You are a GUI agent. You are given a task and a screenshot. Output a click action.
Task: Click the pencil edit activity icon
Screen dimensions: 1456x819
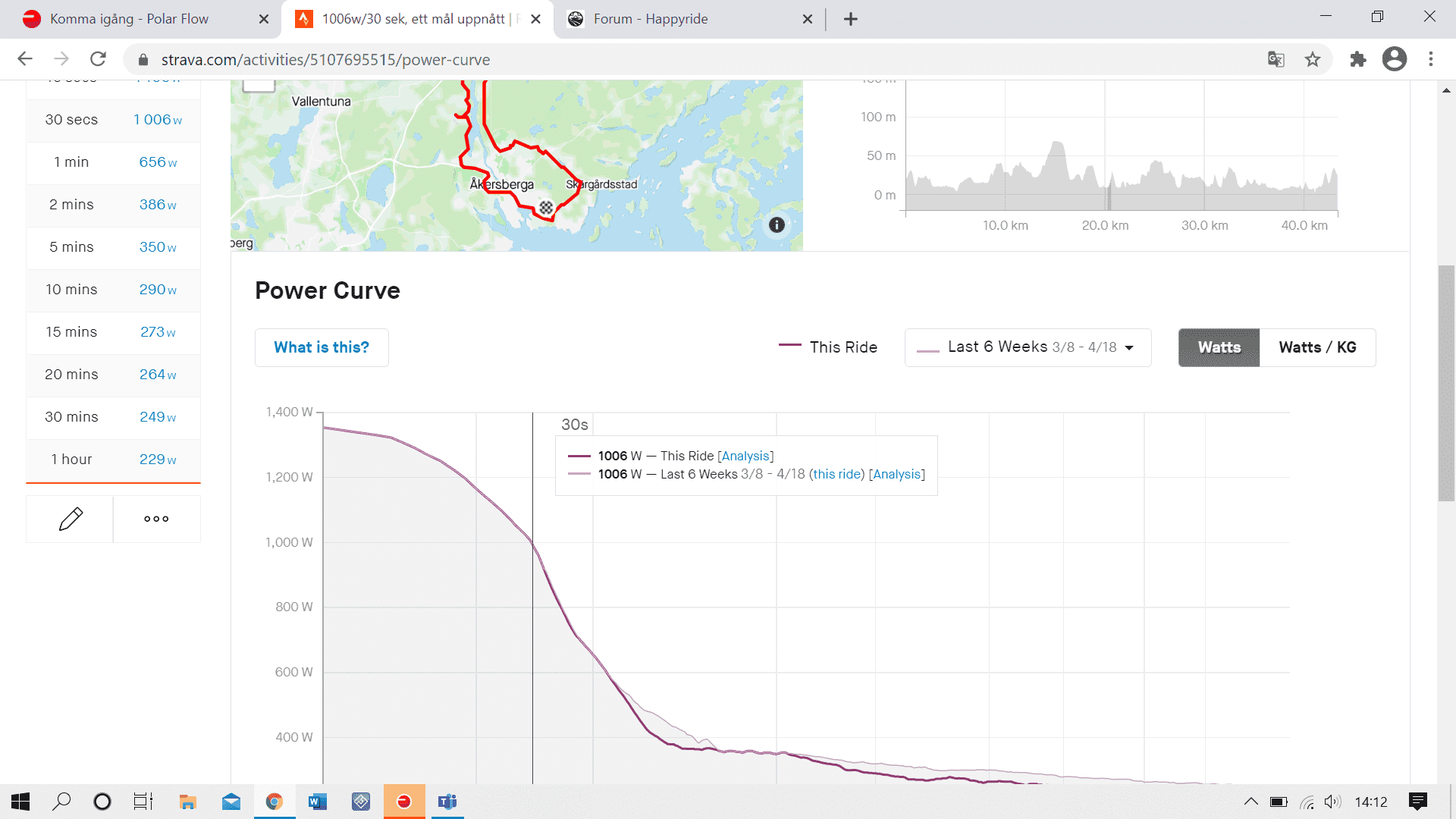pos(70,519)
